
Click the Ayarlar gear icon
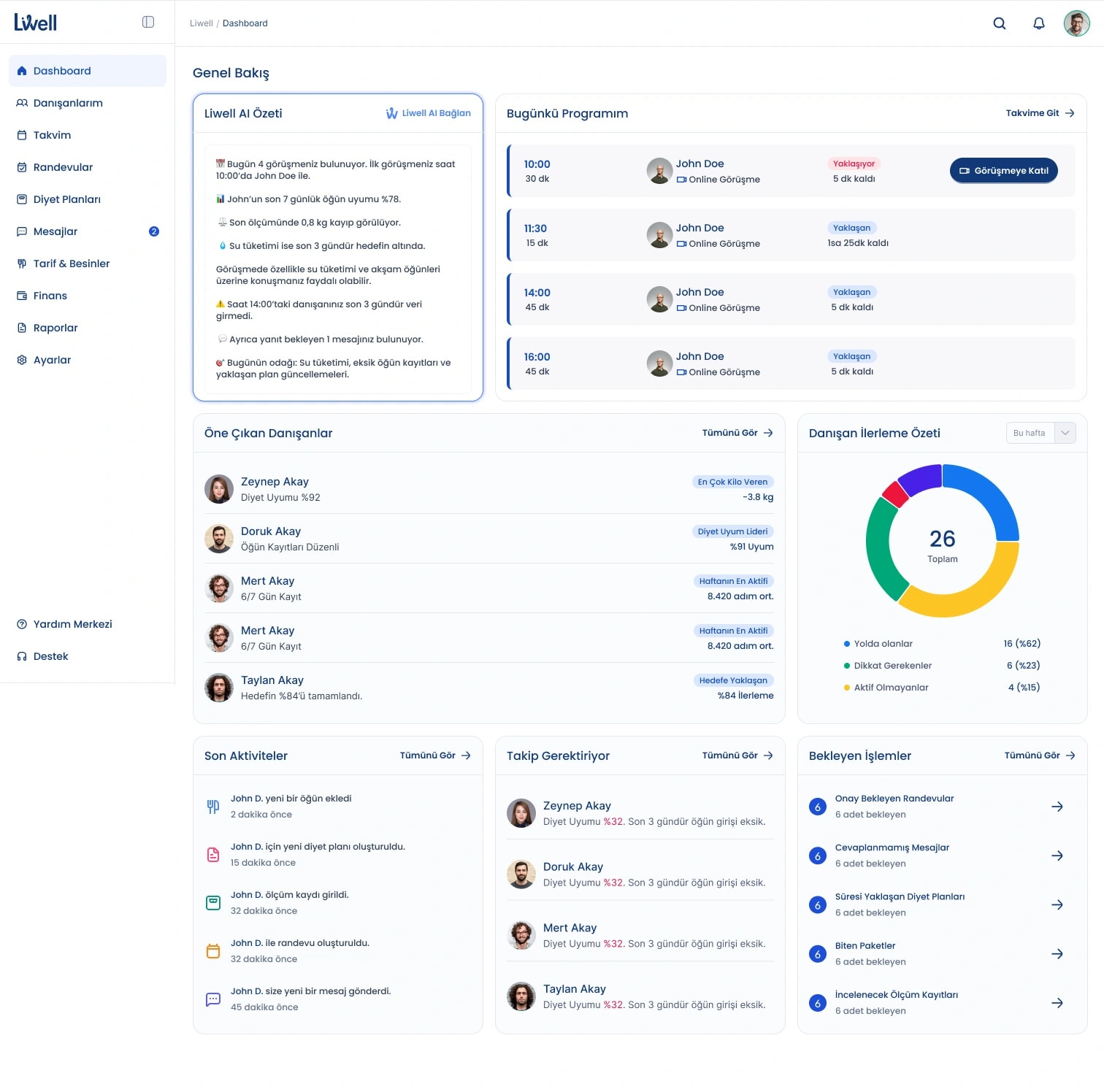pos(22,360)
